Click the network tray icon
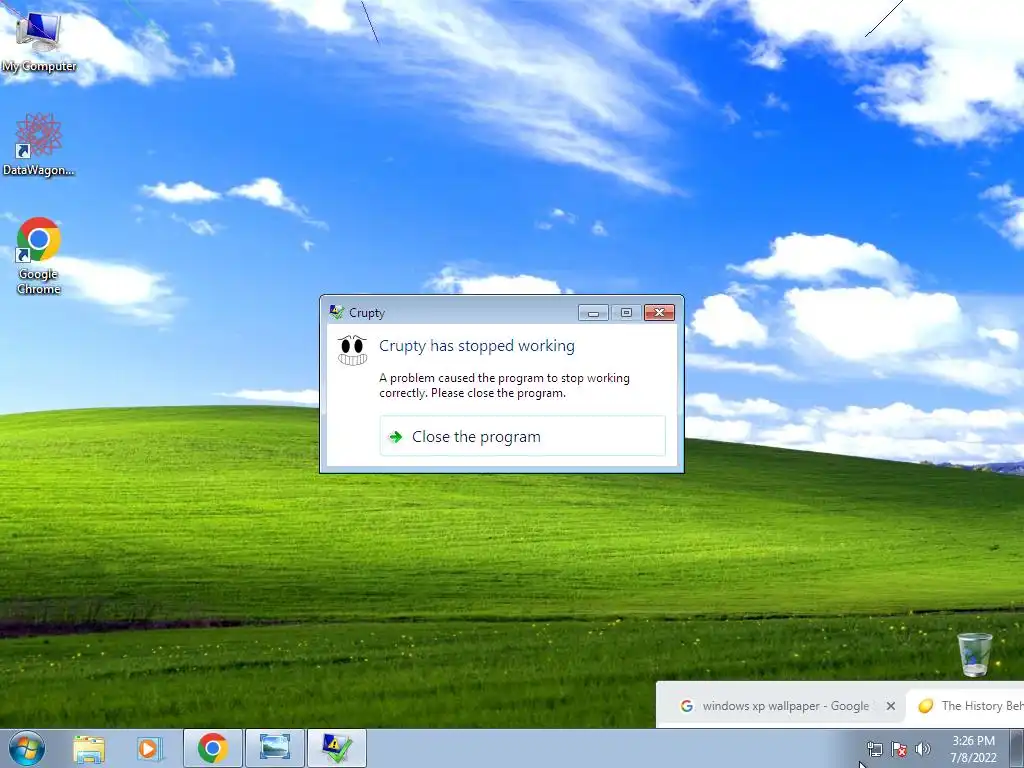Image resolution: width=1024 pixels, height=768 pixels. tap(874, 749)
